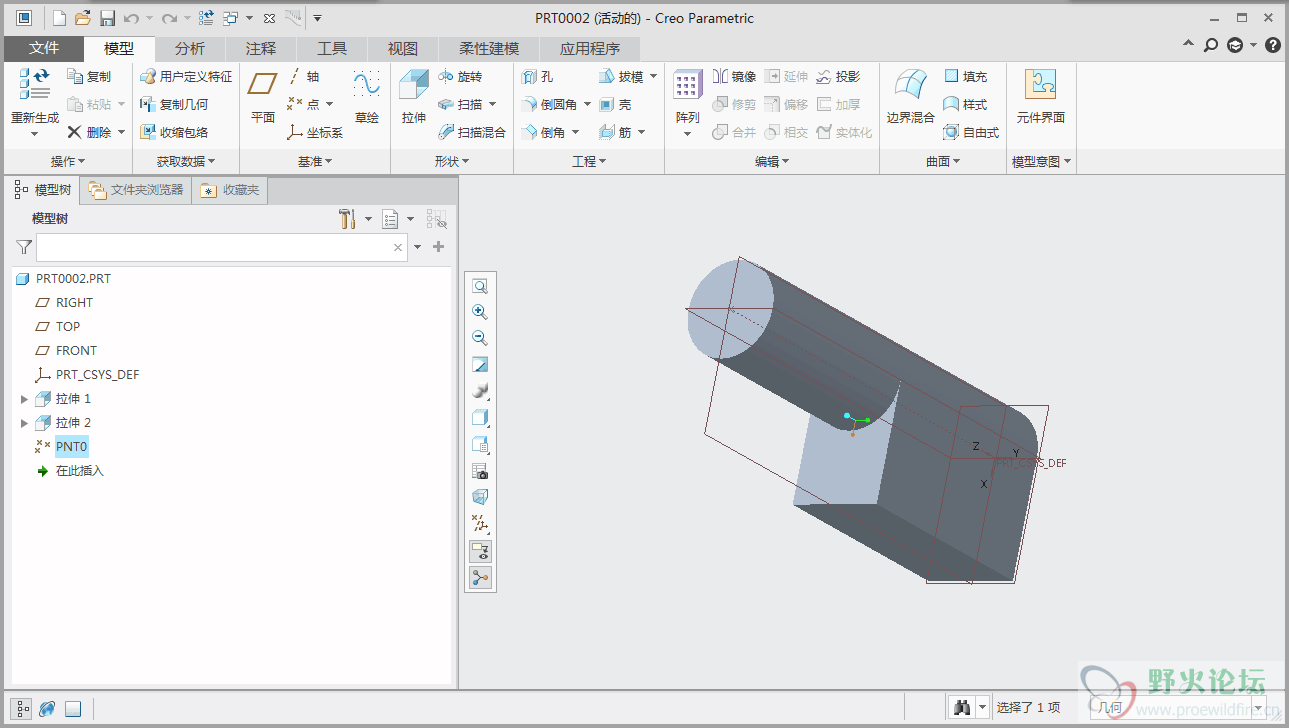This screenshot has height=728, width=1289.
Task: Select the PNT0 datum point in model tree
Action: (72, 447)
